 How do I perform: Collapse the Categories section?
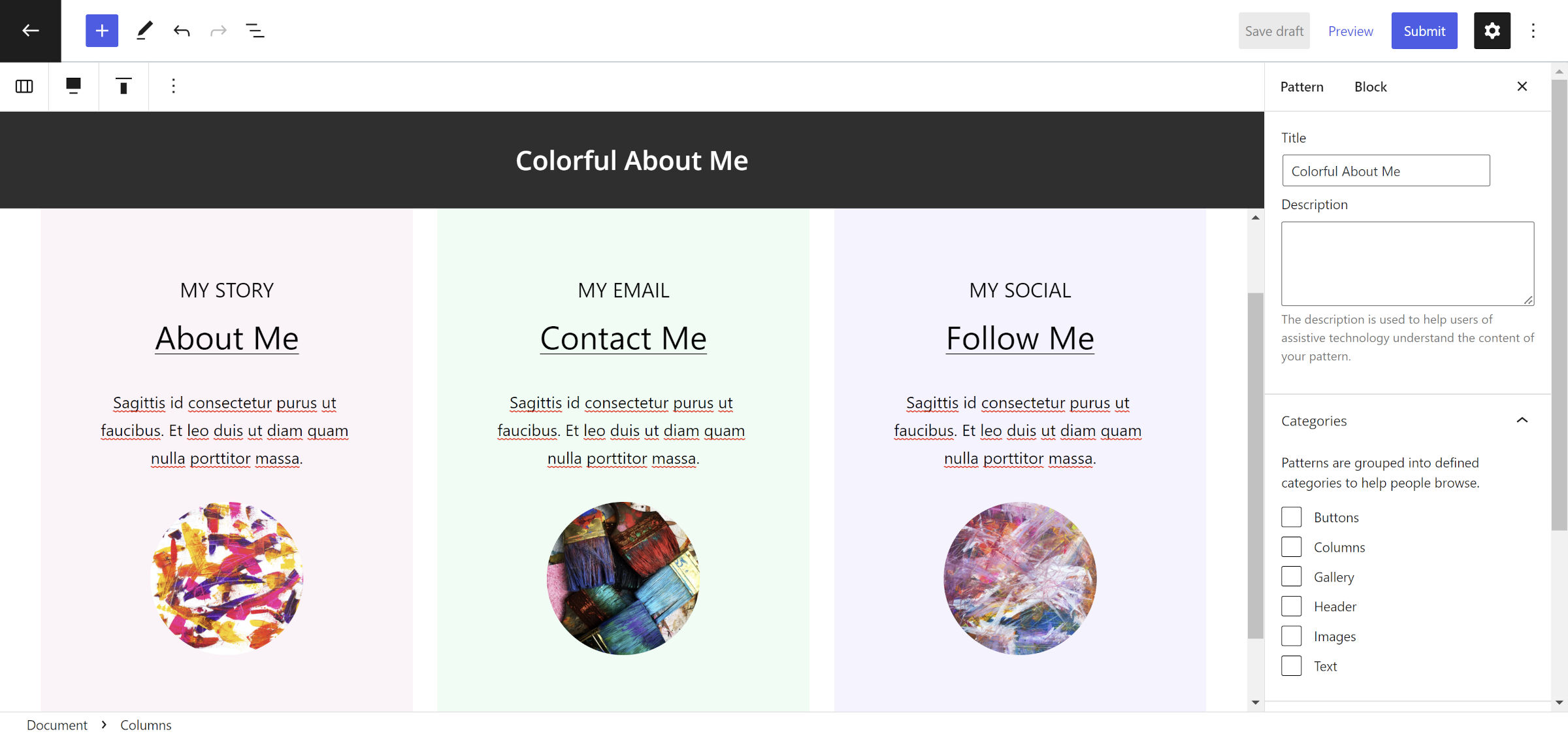click(x=1522, y=420)
